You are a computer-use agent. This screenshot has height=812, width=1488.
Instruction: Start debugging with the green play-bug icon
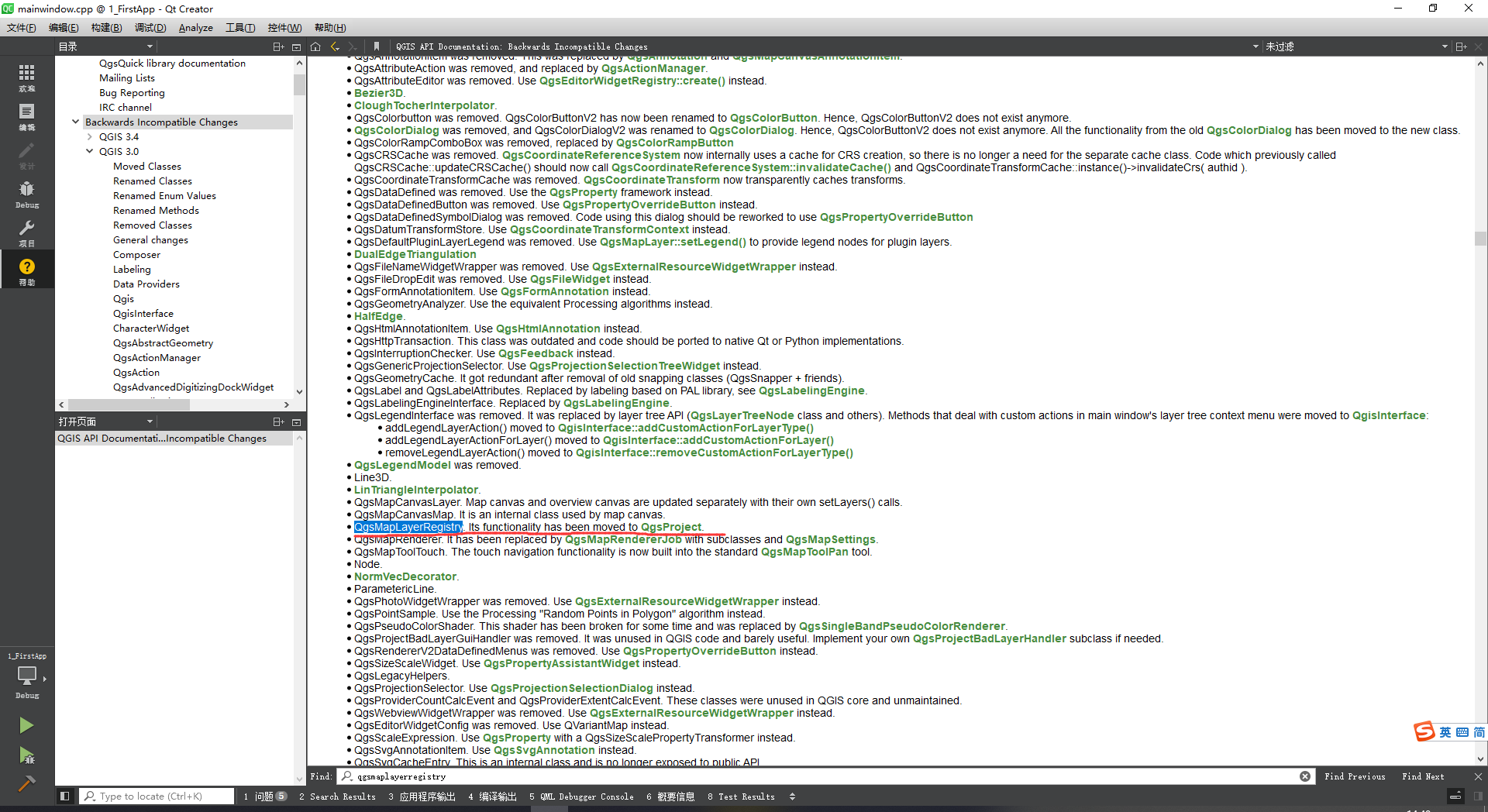click(27, 757)
